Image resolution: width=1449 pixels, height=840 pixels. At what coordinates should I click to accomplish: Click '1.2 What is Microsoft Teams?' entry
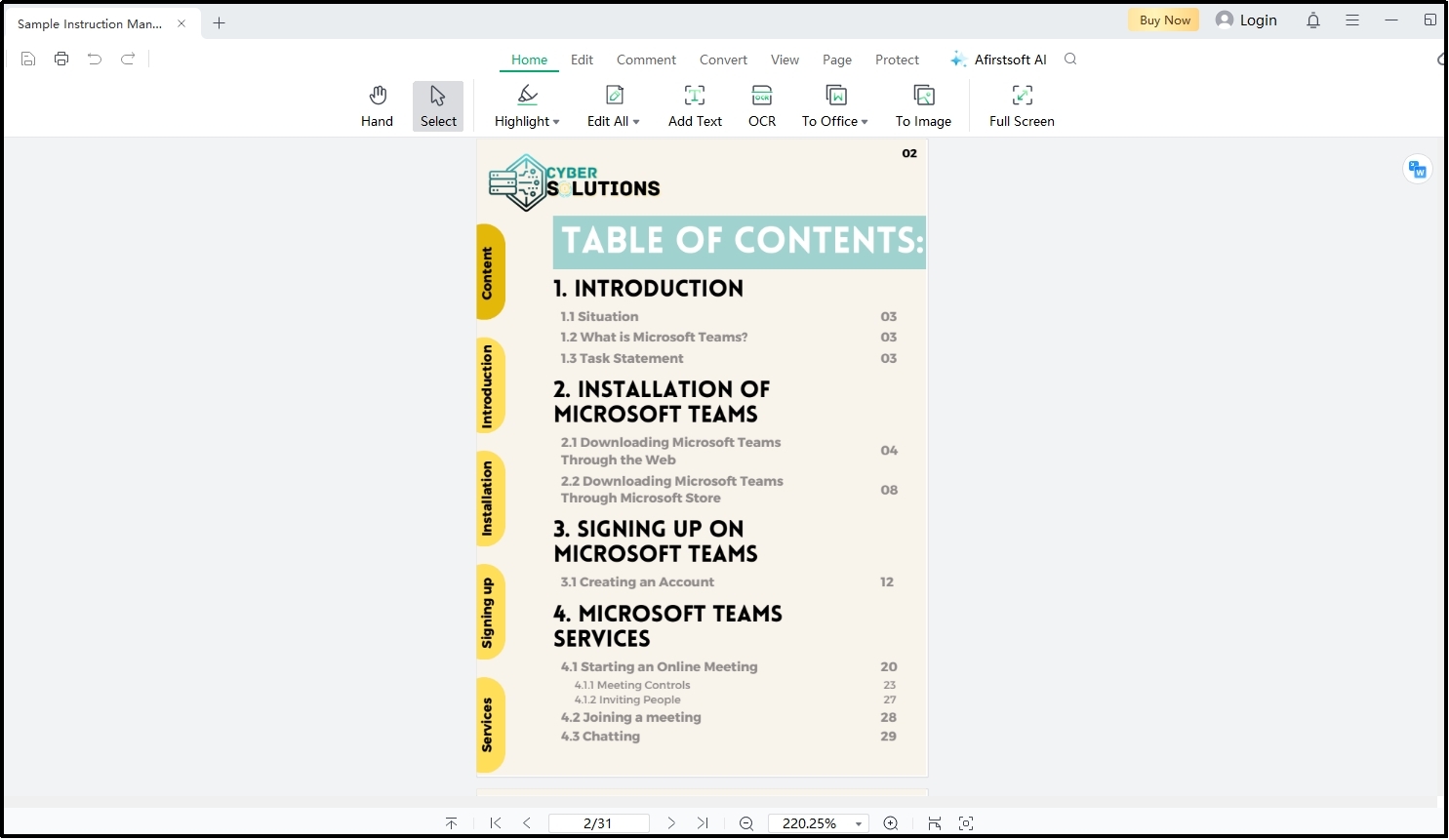pos(654,338)
